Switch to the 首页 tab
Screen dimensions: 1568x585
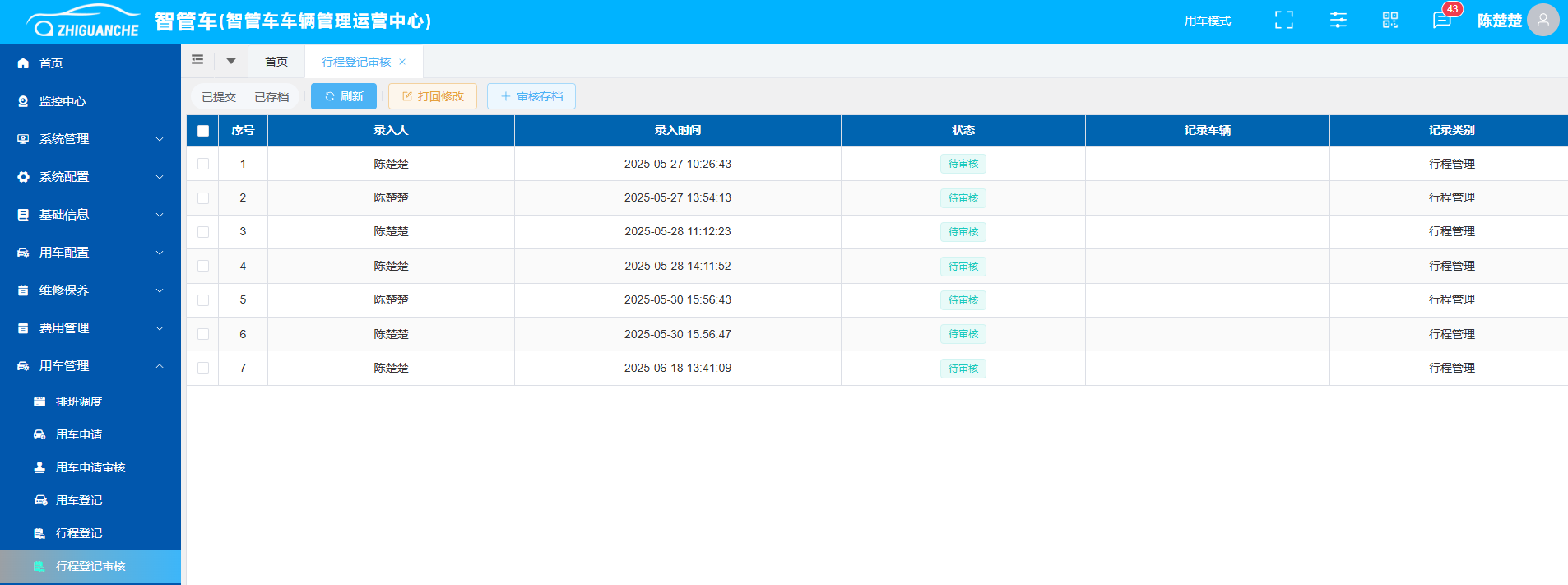(276, 62)
